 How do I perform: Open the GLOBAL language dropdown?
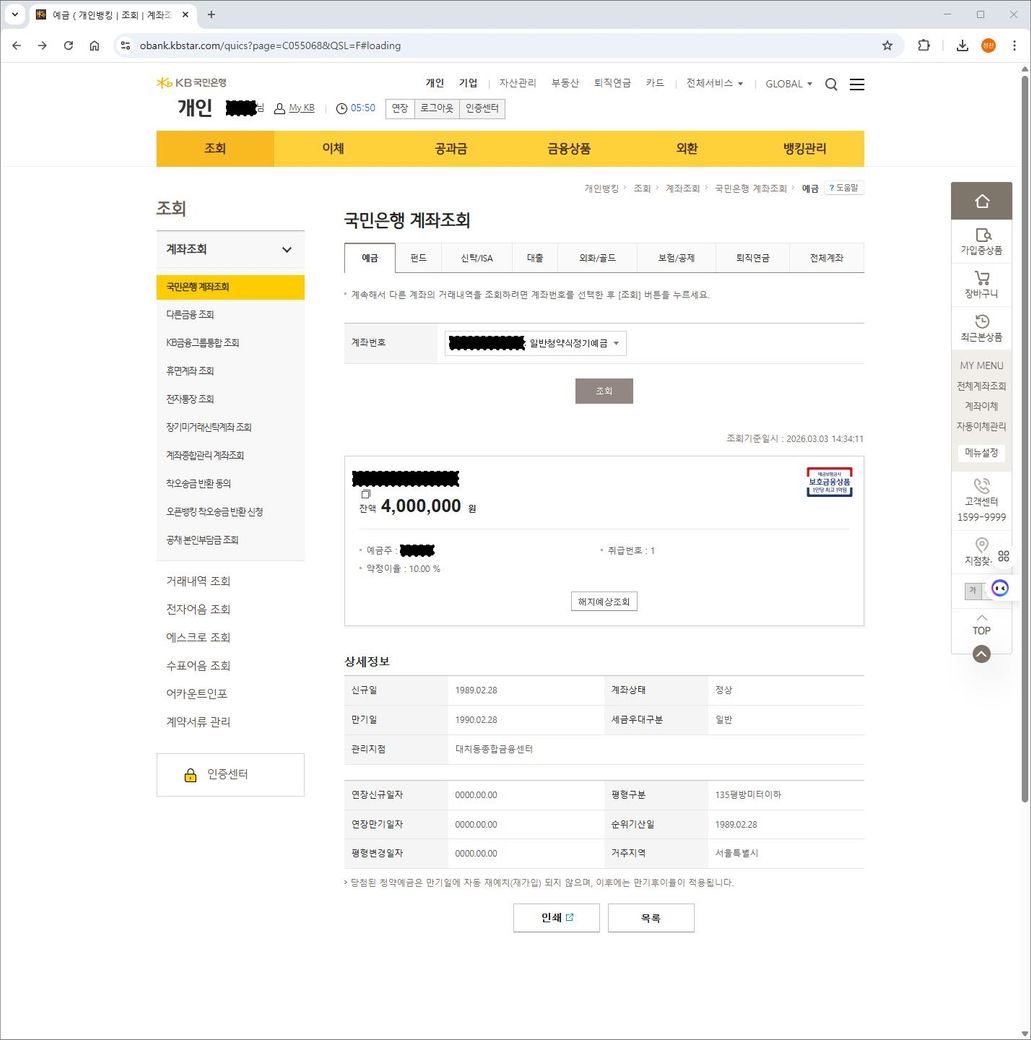point(788,84)
